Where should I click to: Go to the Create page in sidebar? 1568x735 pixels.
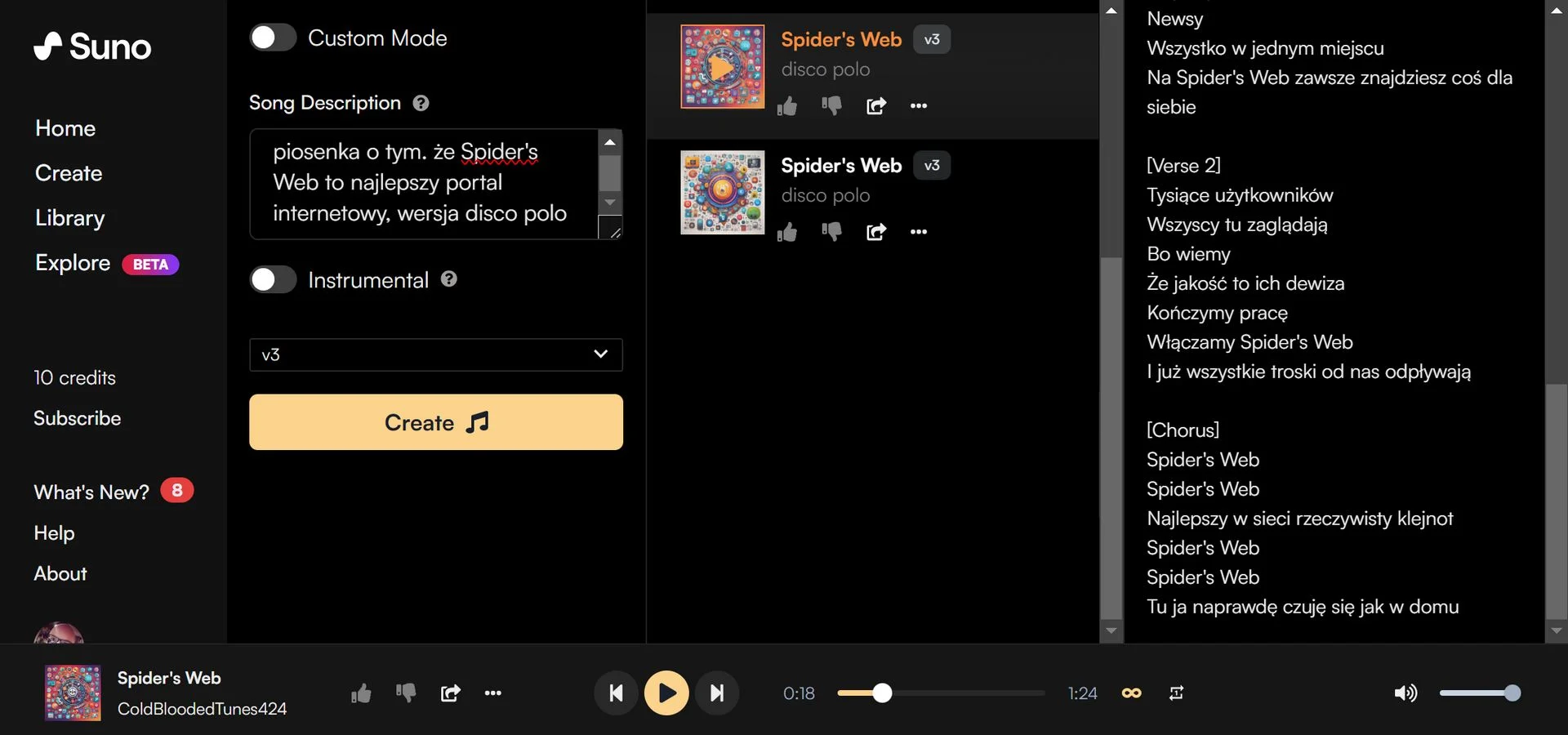[69, 173]
